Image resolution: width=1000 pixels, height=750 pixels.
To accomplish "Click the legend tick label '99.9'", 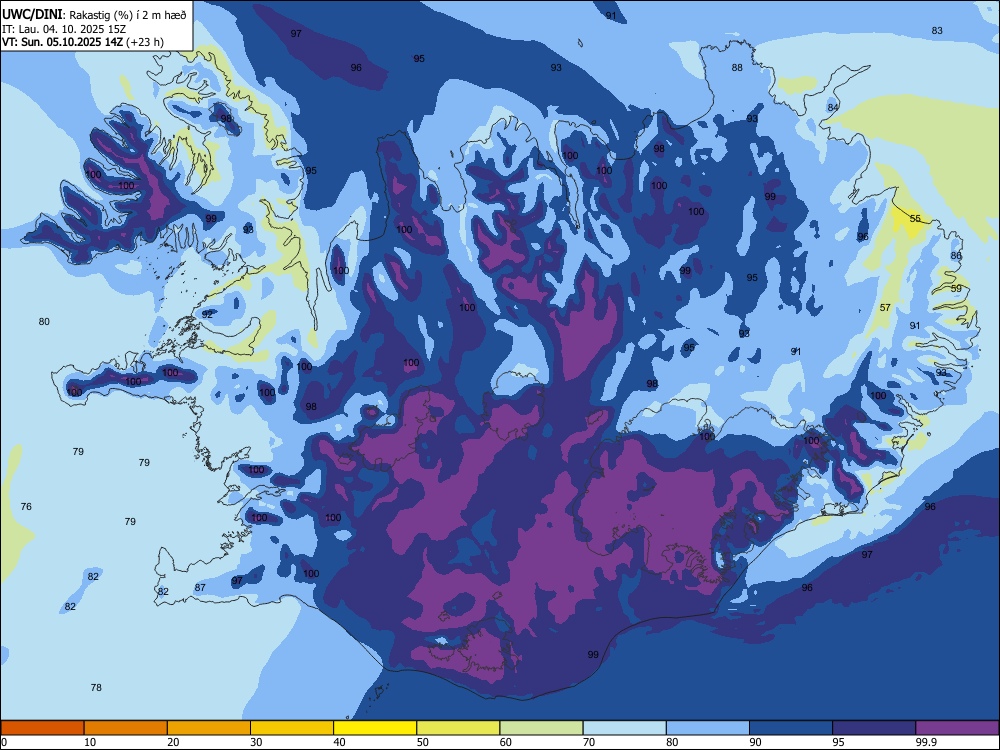I will click(x=926, y=742).
